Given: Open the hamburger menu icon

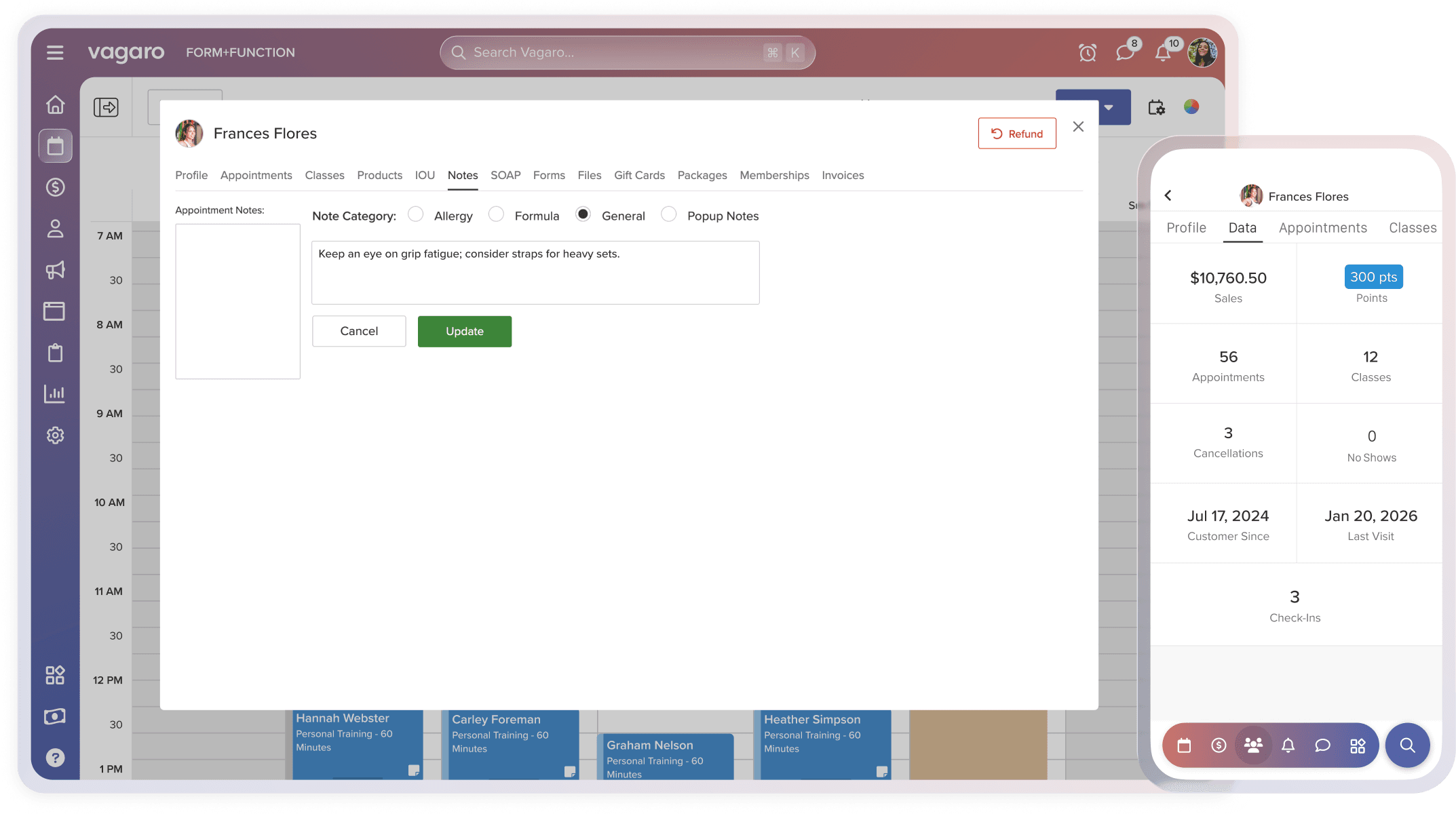Looking at the screenshot, I should [55, 52].
